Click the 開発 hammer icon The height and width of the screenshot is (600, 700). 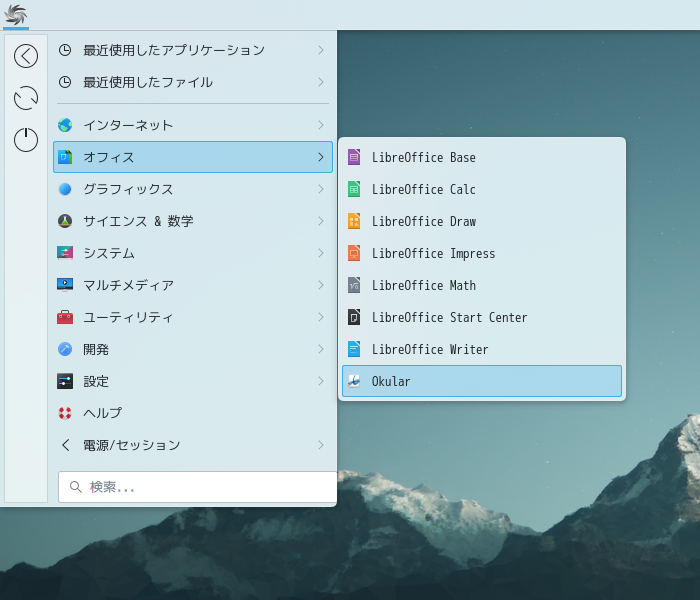pos(65,349)
